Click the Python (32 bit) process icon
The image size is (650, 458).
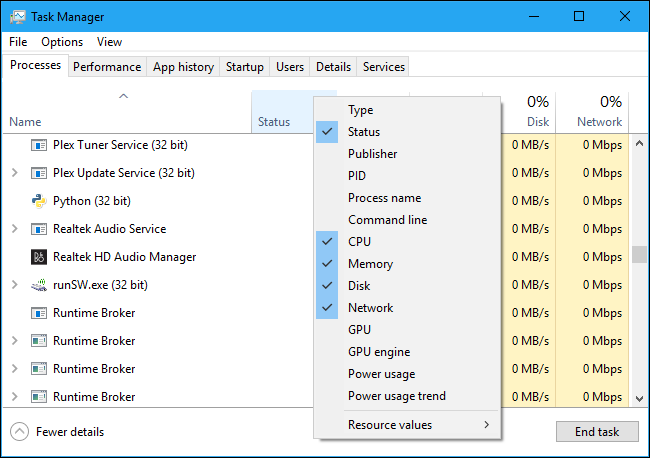[x=39, y=201]
